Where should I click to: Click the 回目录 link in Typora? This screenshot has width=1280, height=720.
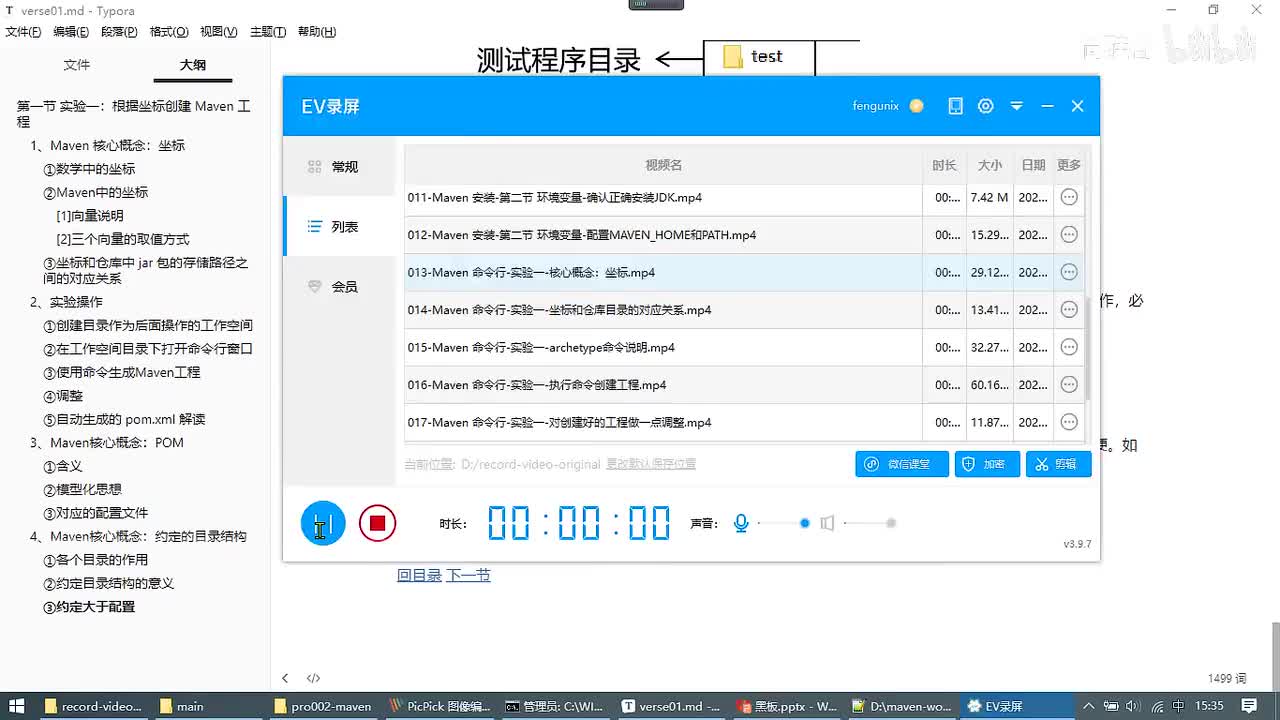click(x=419, y=575)
